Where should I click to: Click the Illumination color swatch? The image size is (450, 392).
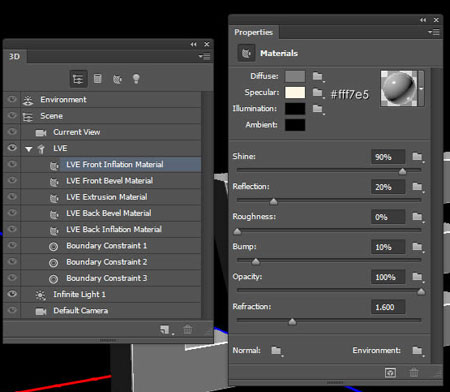(x=295, y=109)
